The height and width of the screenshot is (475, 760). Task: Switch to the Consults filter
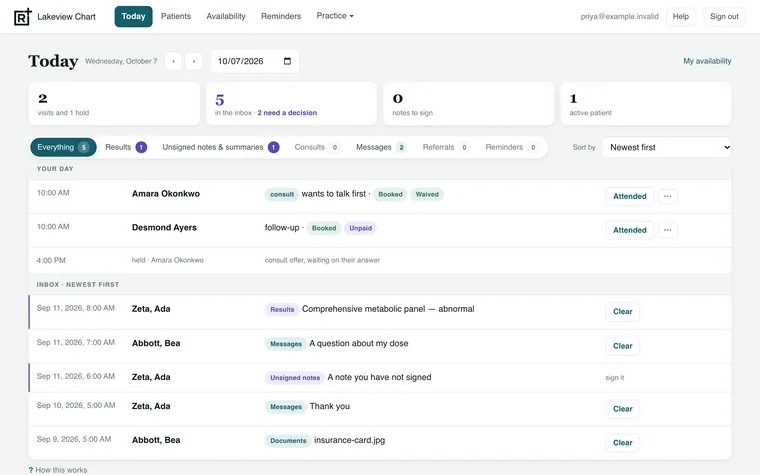tap(317, 147)
